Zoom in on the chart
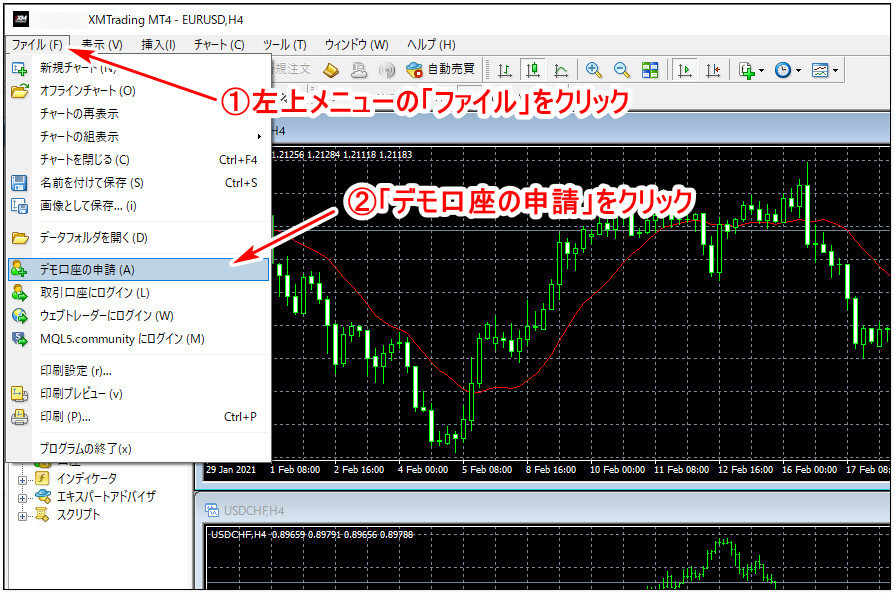Screen dimensions: 895x594 (x=594, y=70)
